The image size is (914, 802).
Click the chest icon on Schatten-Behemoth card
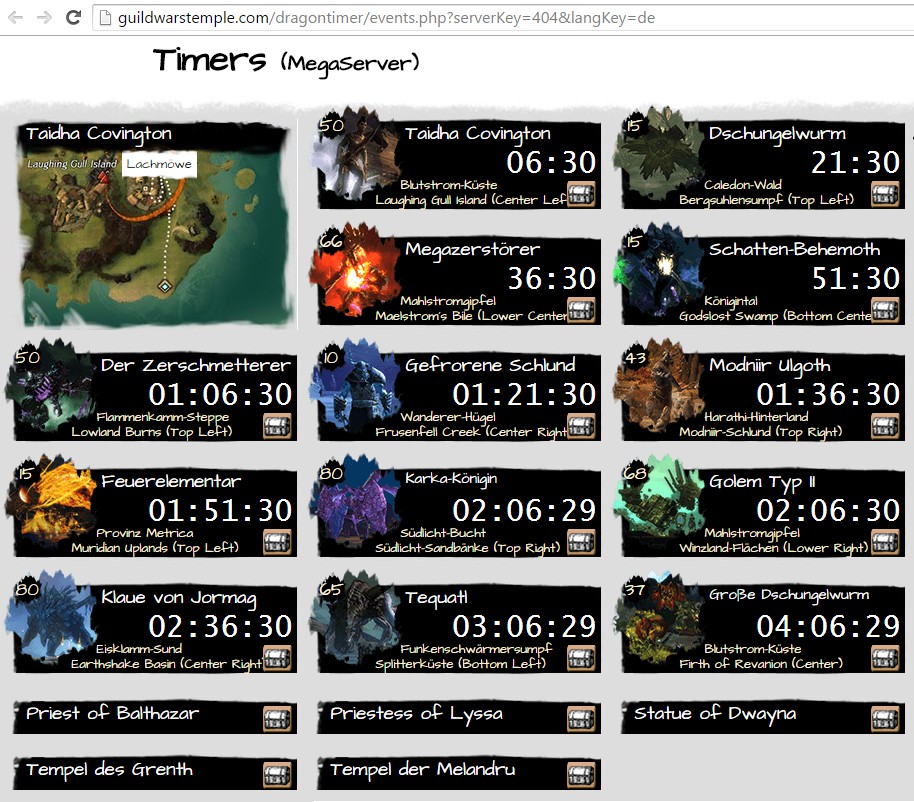(x=885, y=310)
